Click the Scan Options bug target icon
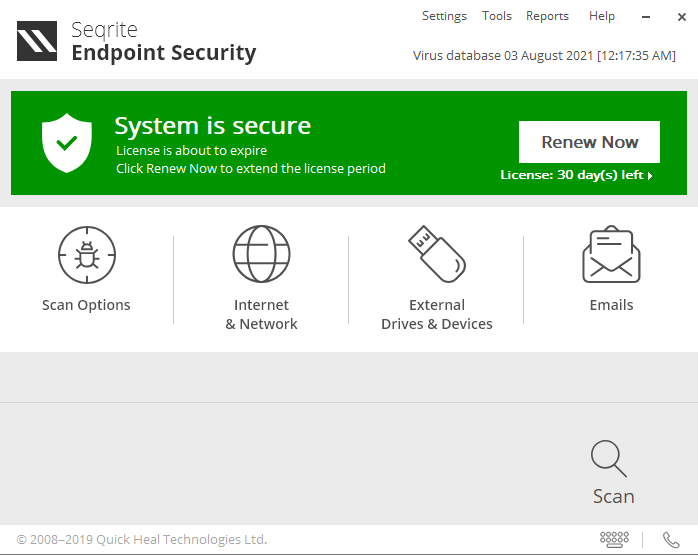Image resolution: width=698 pixels, height=555 pixels. click(87, 255)
